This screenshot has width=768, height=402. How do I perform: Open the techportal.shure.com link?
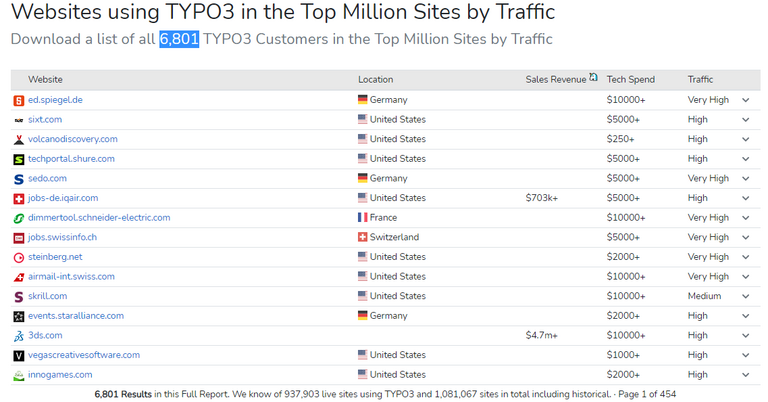click(x=71, y=159)
